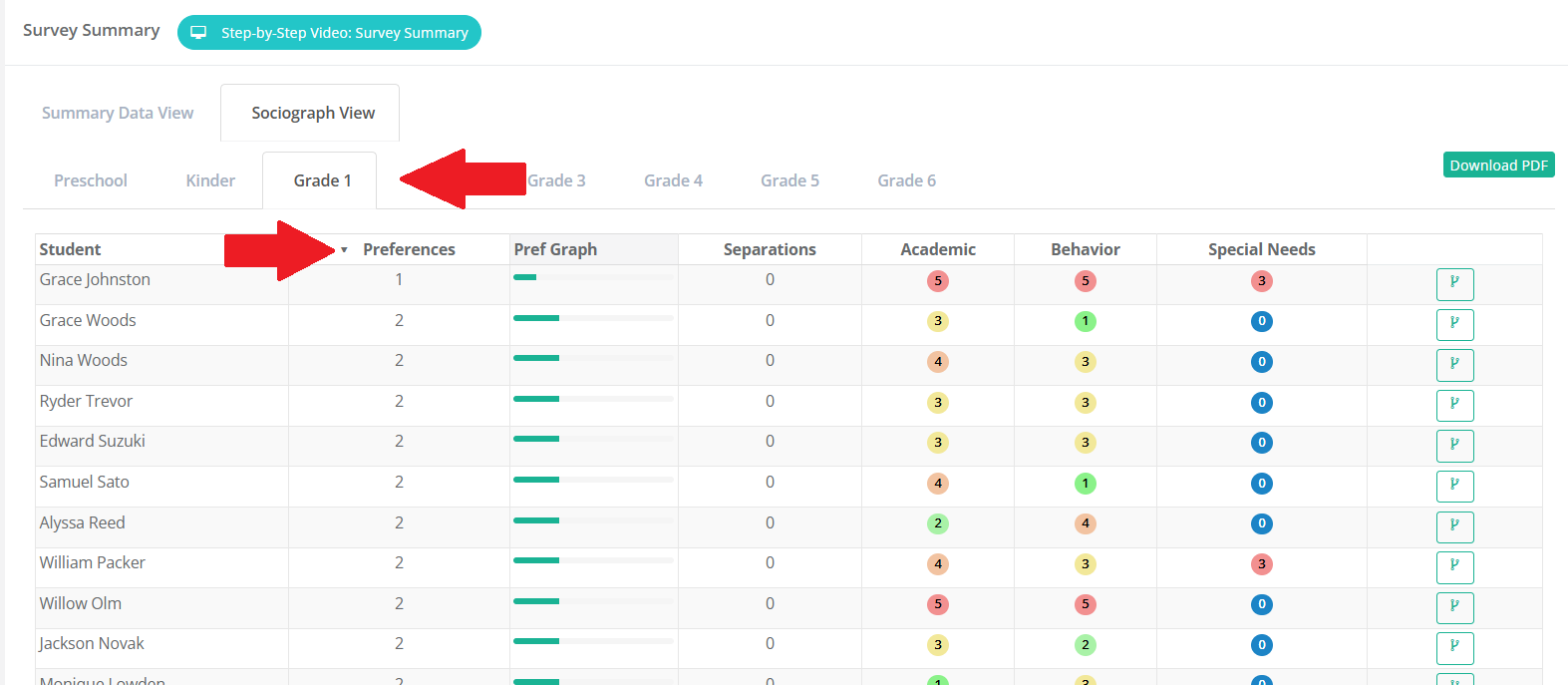Open Ryder Trevor's sociograph icon button
Viewport: 1568px width, 685px height.
tap(1454, 406)
